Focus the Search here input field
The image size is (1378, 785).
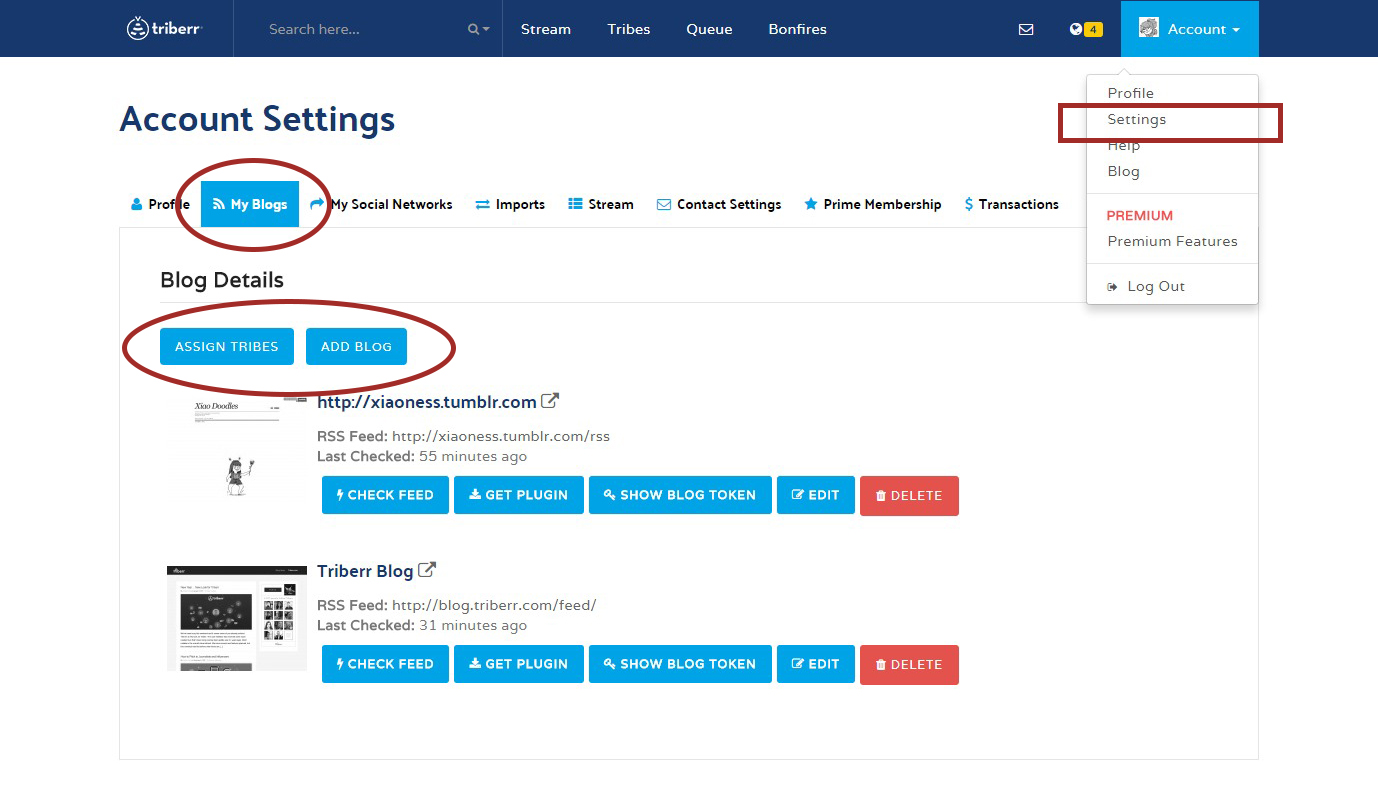(x=360, y=29)
